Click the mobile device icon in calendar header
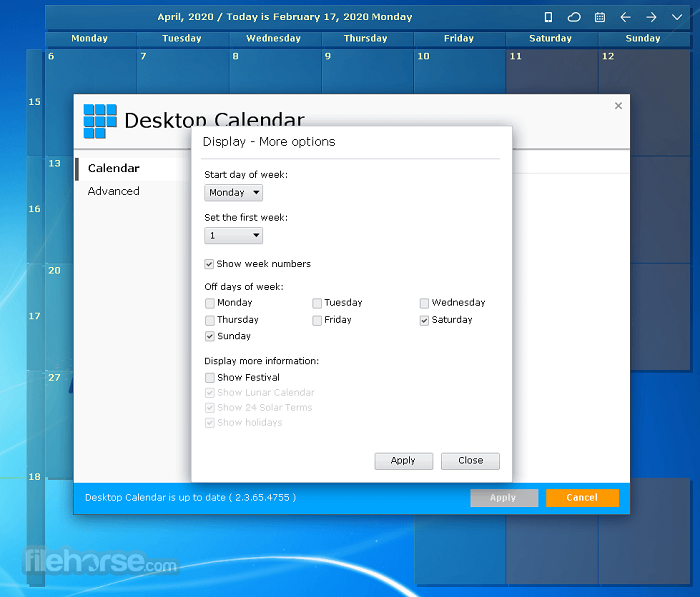This screenshot has width=700, height=597. [548, 17]
